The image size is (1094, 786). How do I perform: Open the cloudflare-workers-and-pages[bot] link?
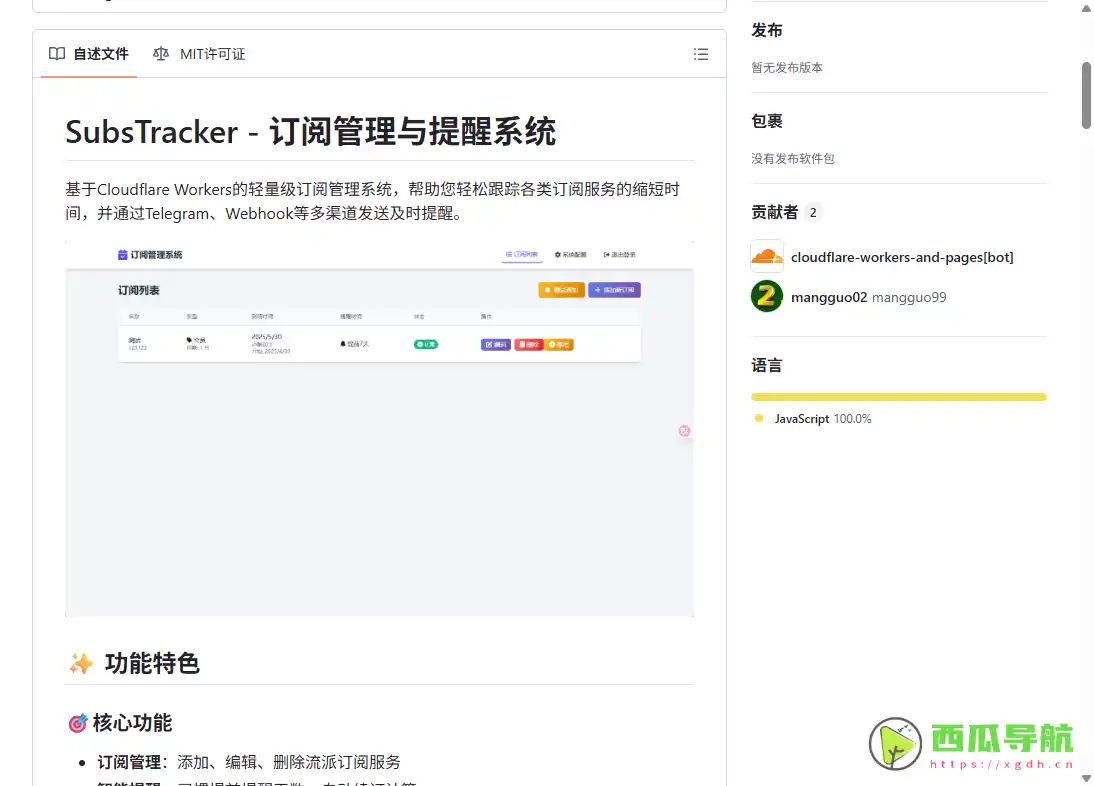[902, 257]
